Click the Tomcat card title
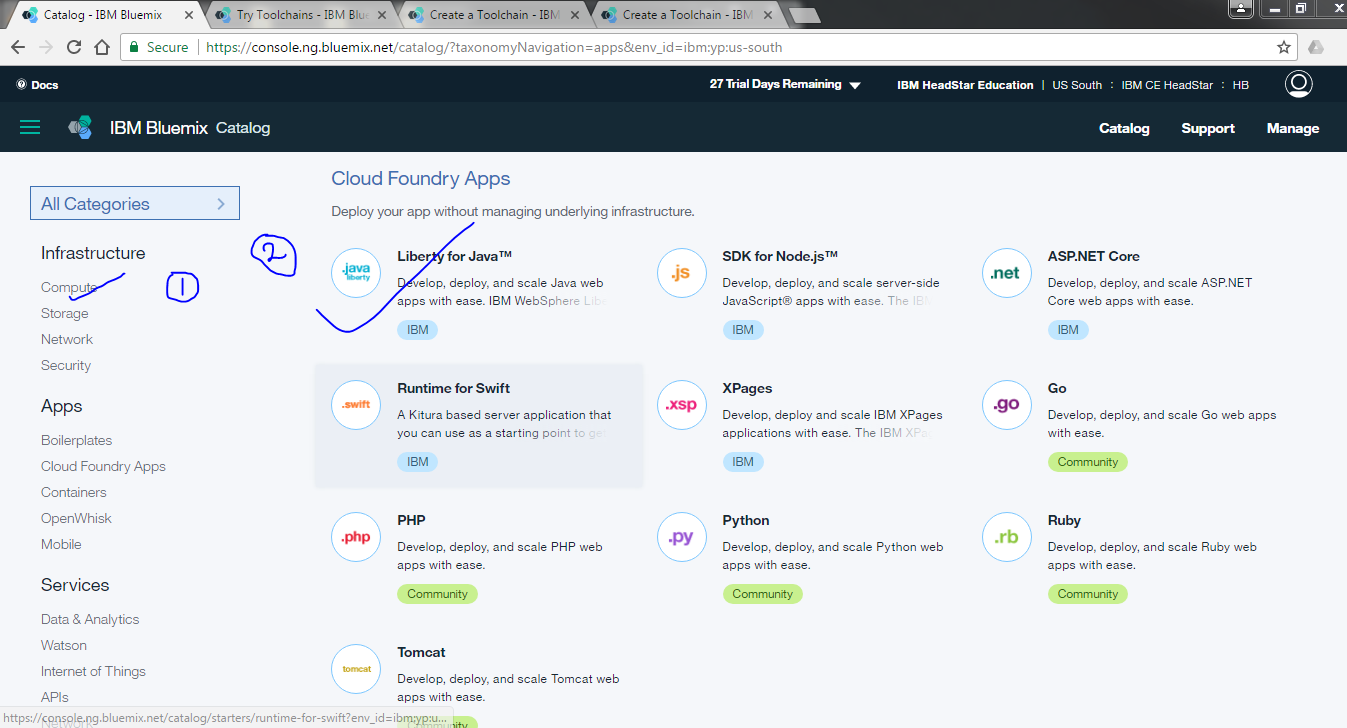Viewport: 1347px width, 728px height. pyautogui.click(x=421, y=652)
